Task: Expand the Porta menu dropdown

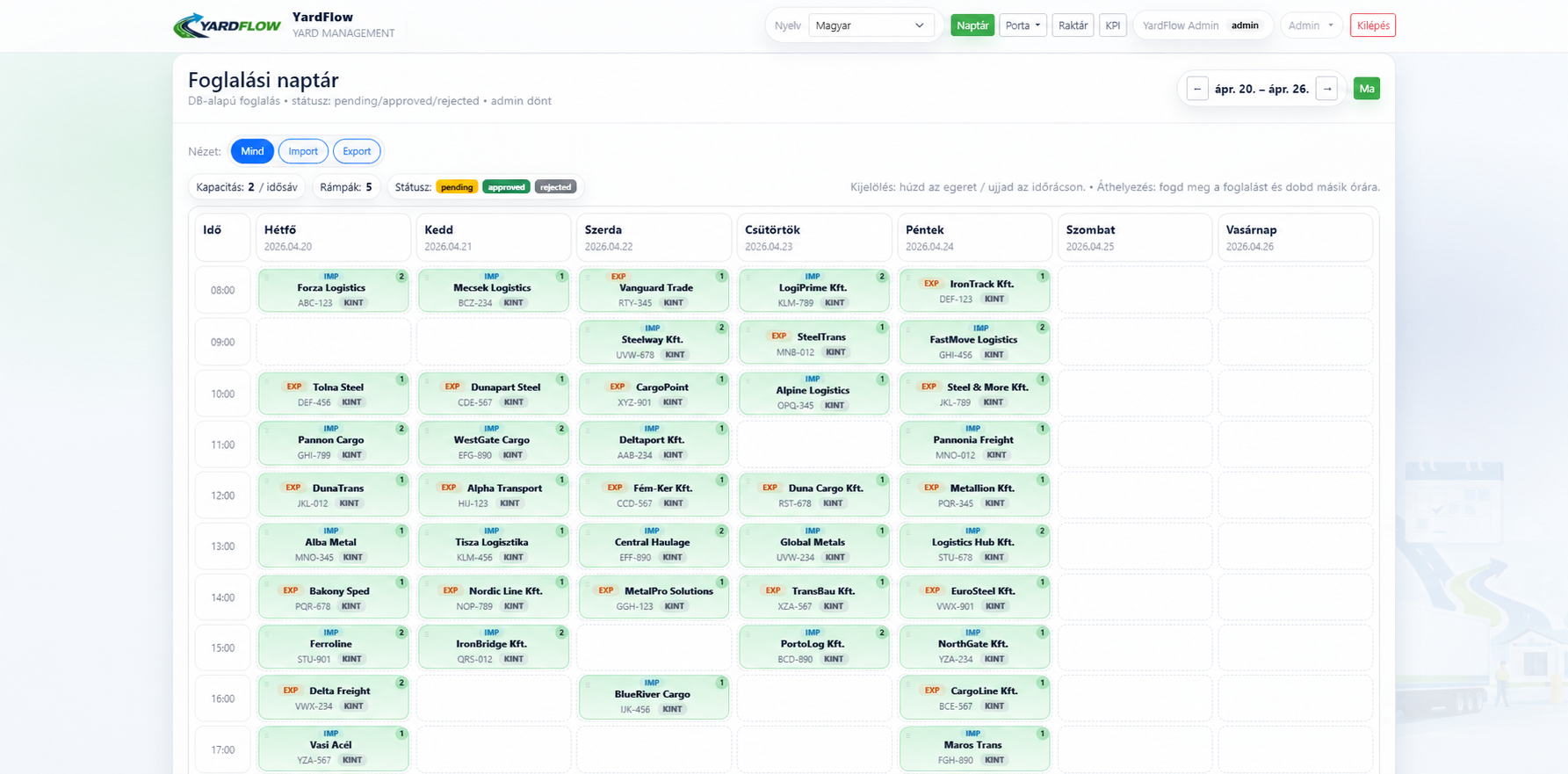Action: click(x=1022, y=25)
